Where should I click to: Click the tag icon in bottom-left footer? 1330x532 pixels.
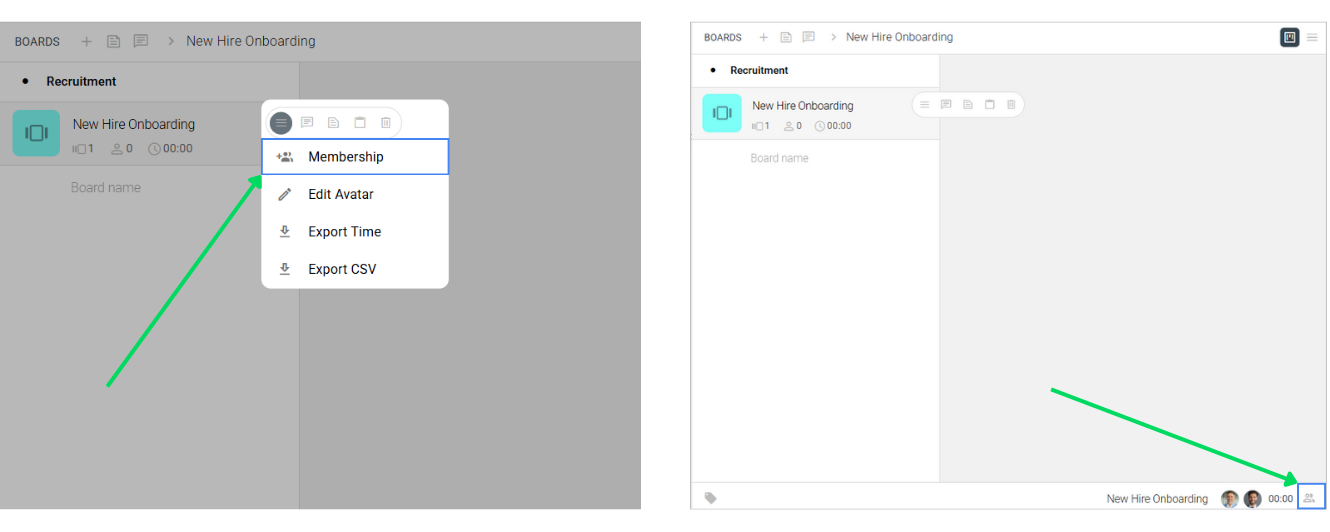(x=711, y=498)
